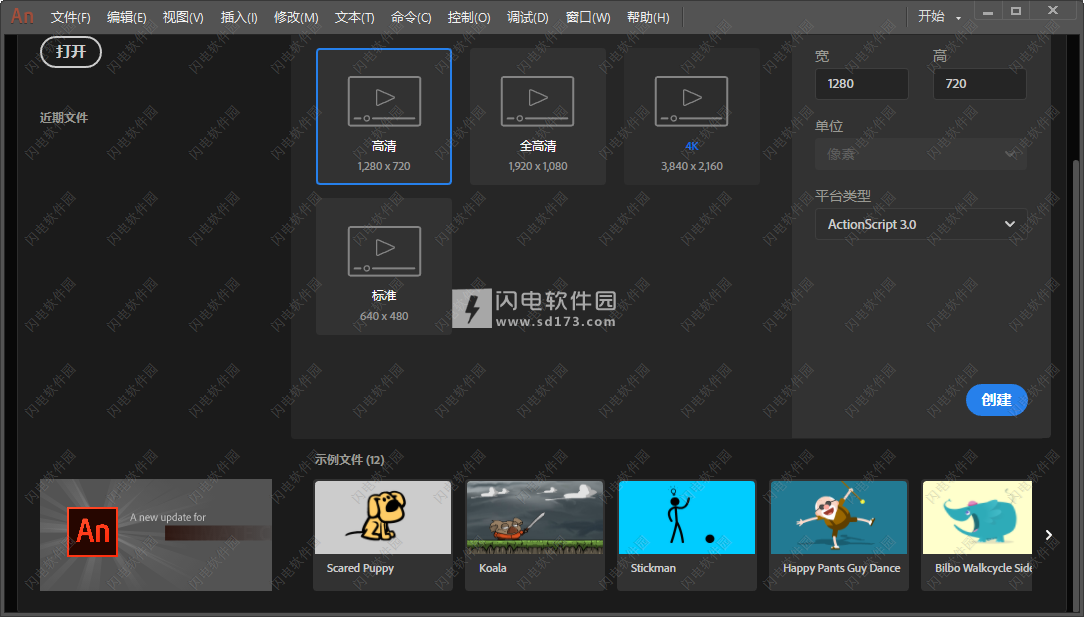Open the 控制(O) menu
Screen dimensions: 1084x617
tap(469, 17)
